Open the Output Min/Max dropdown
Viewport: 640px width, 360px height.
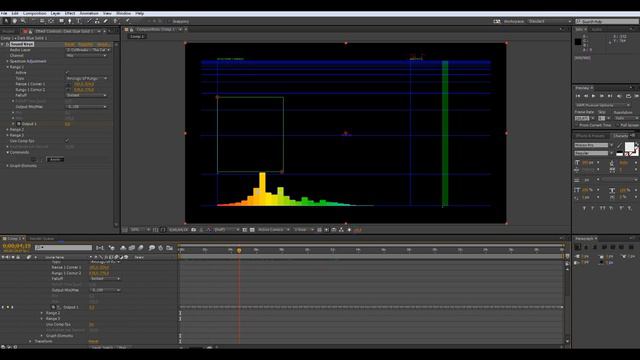click(x=87, y=107)
